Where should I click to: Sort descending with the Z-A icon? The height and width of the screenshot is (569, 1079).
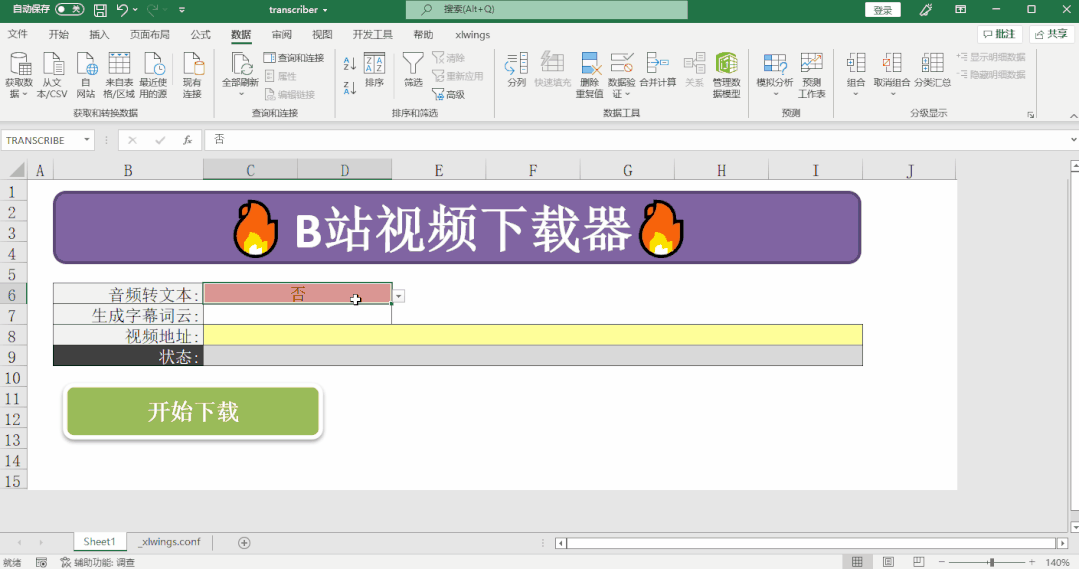[x=350, y=87]
